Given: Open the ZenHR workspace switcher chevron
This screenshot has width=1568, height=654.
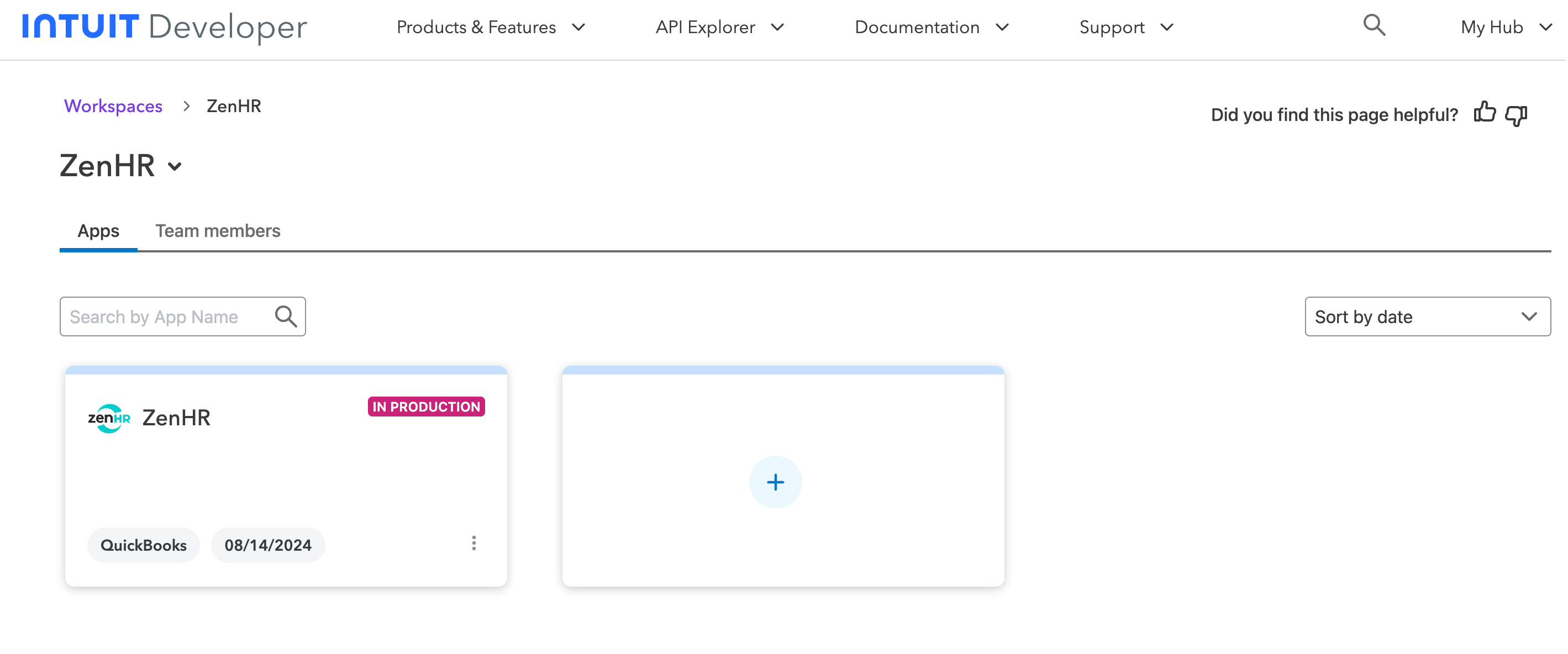Looking at the screenshot, I should pyautogui.click(x=175, y=167).
